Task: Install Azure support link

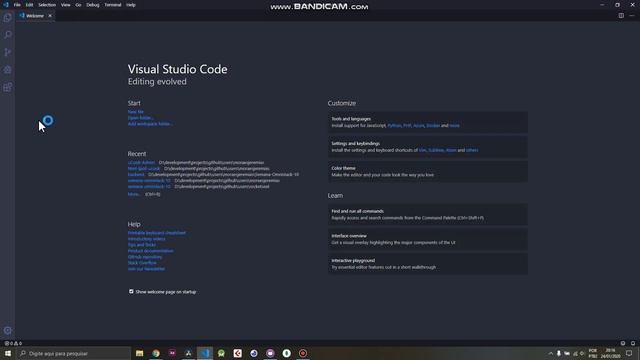Action: pos(418,126)
